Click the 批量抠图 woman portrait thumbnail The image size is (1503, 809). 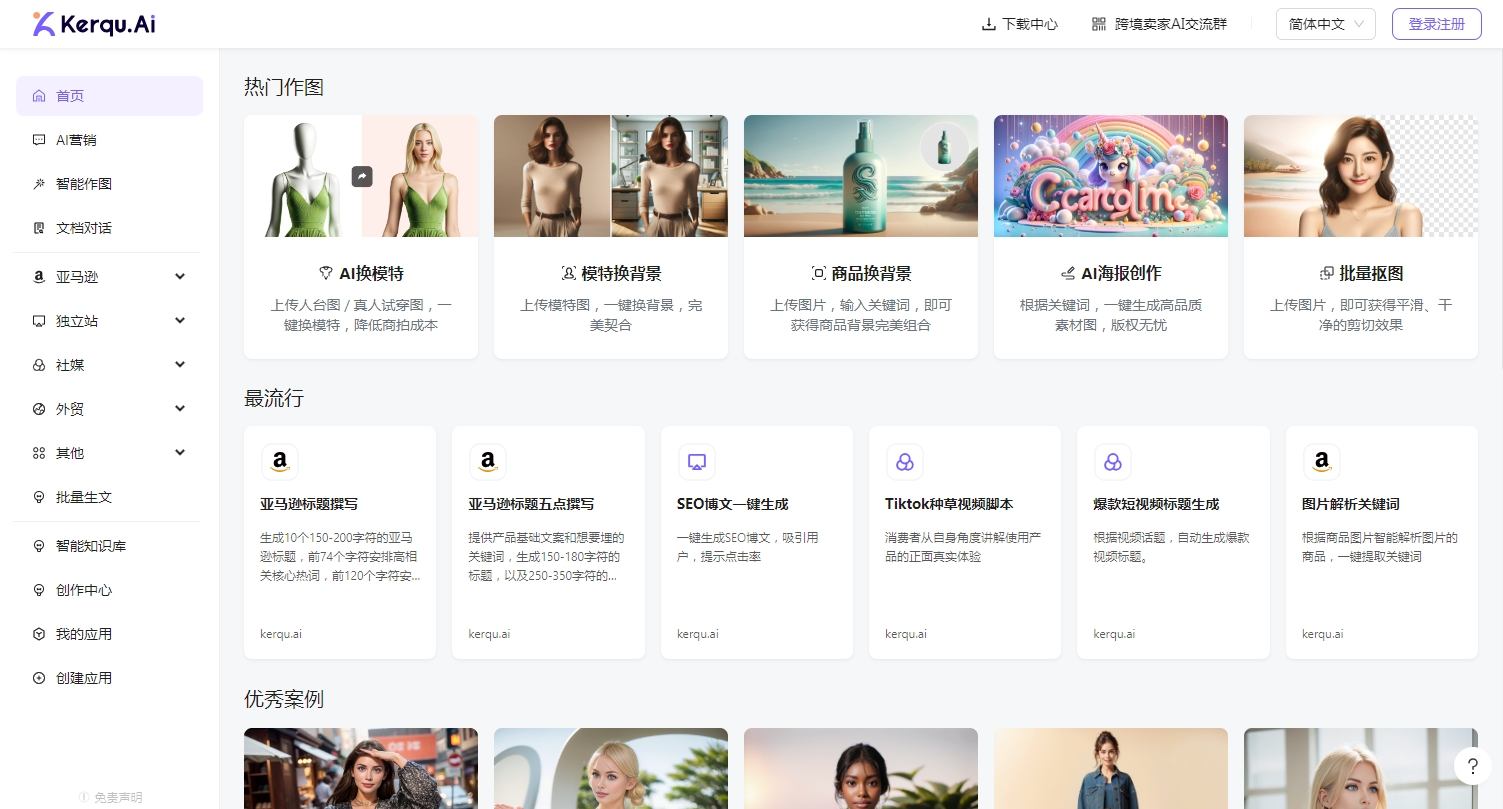click(1361, 176)
